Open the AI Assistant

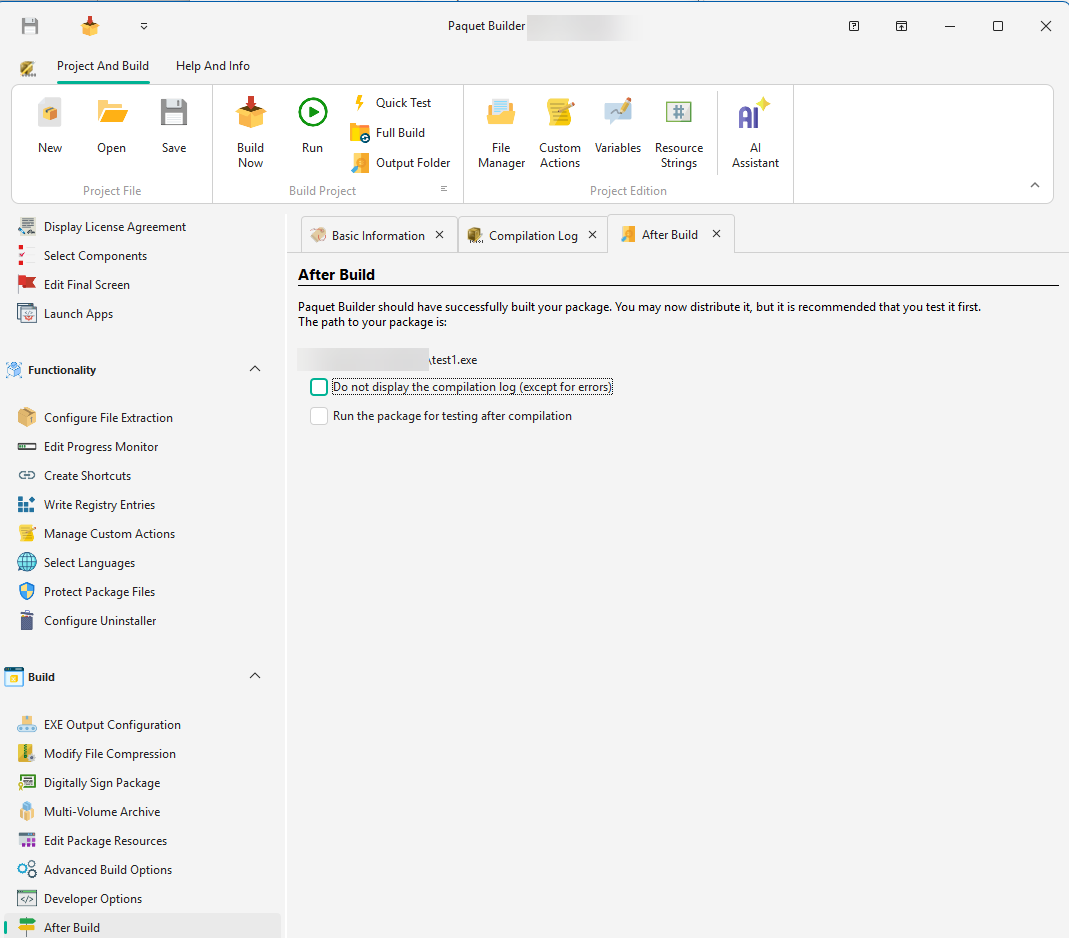[754, 130]
